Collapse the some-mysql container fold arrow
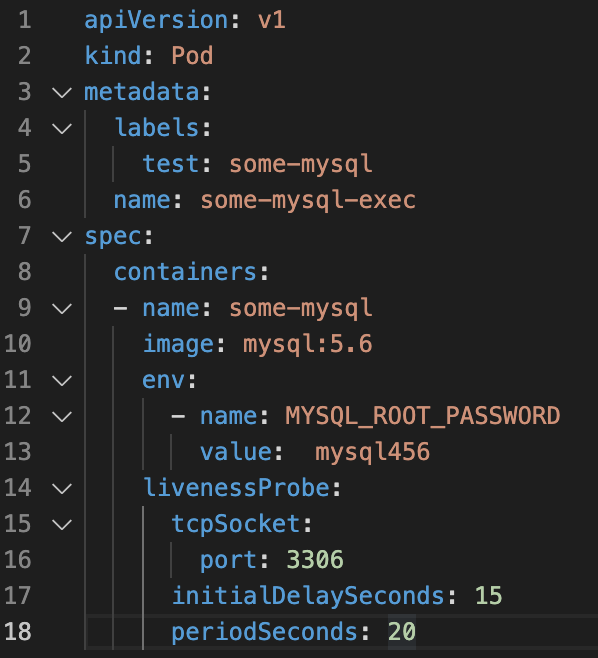The height and width of the screenshot is (658, 598). click(x=62, y=309)
